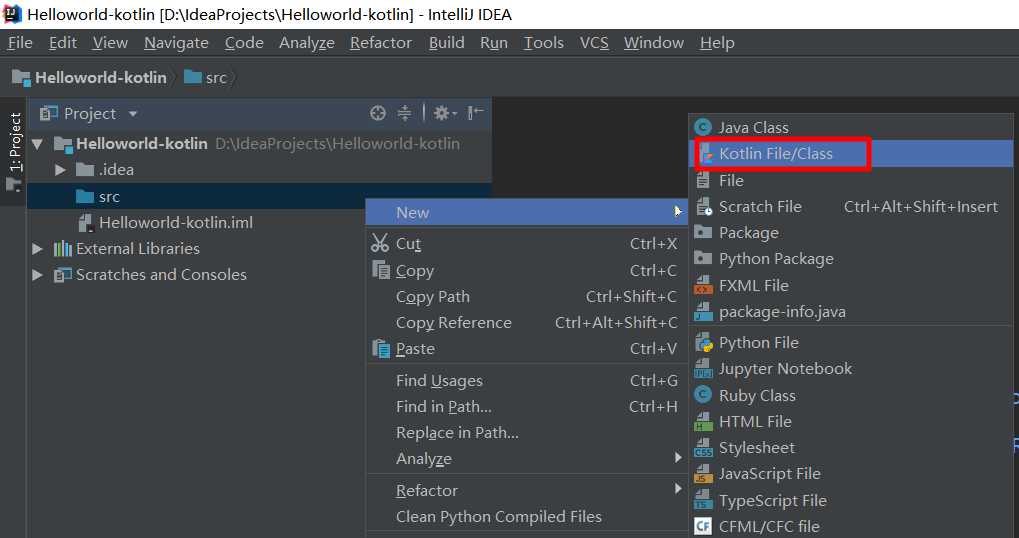Click the collapse all icon in Project panel
Image resolution: width=1019 pixels, height=538 pixels.
click(404, 113)
